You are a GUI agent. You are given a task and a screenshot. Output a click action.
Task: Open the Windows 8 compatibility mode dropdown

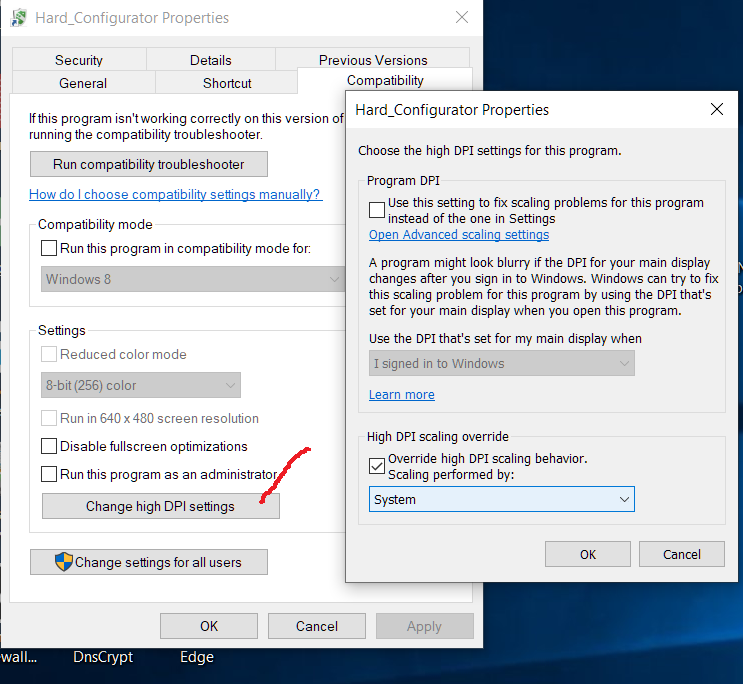coord(193,279)
